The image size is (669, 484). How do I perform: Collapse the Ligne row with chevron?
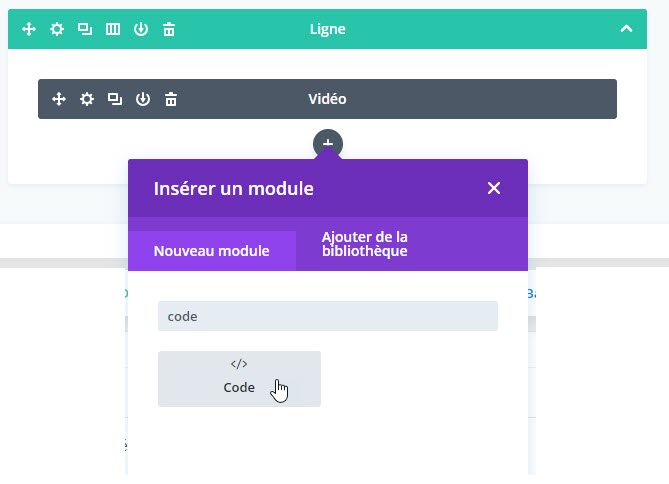pyautogui.click(x=626, y=29)
